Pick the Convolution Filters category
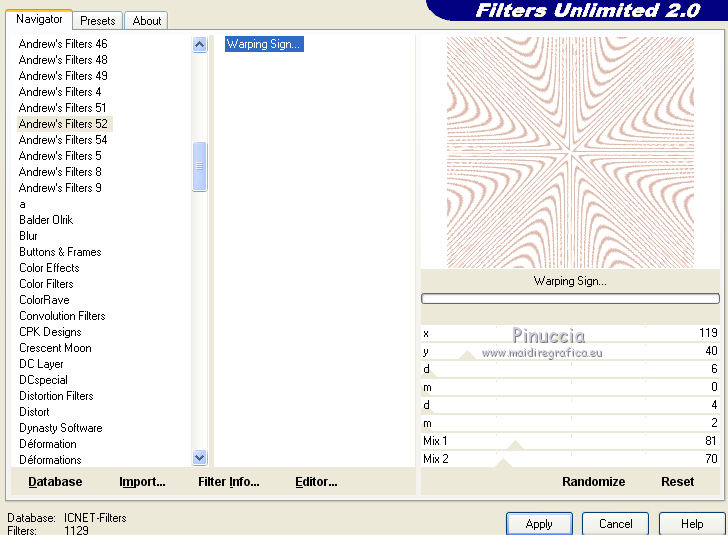This screenshot has width=728, height=535. (x=62, y=316)
